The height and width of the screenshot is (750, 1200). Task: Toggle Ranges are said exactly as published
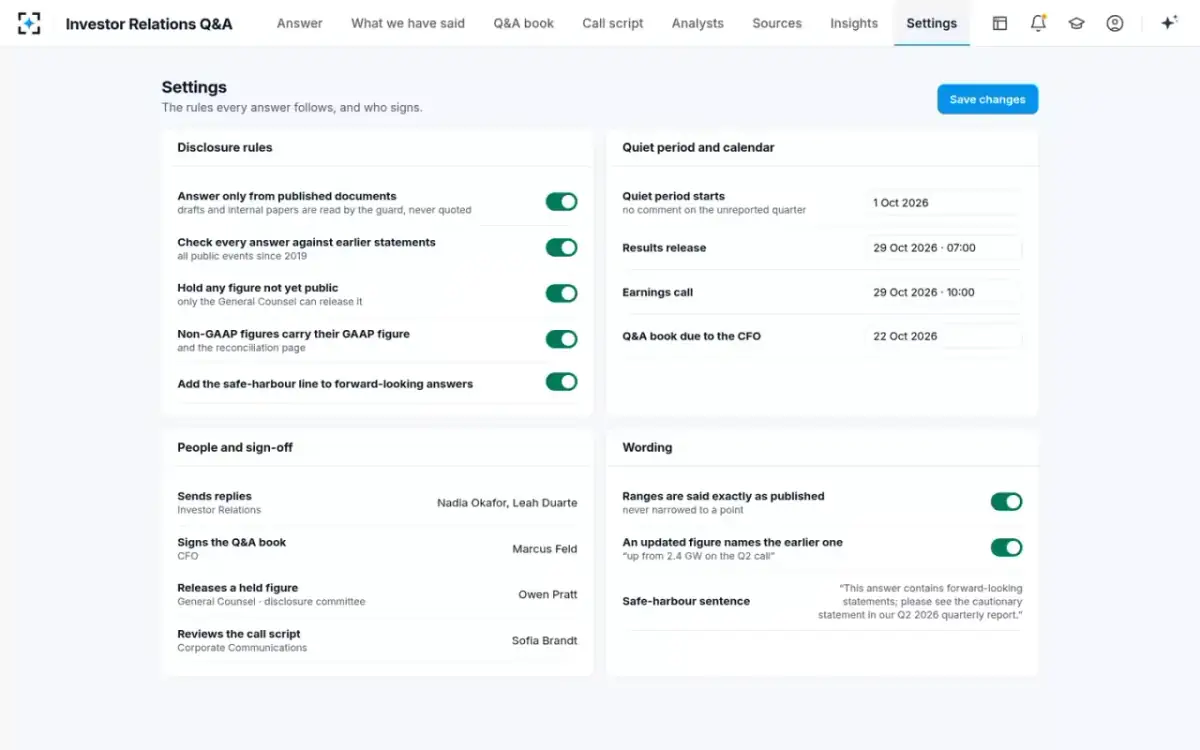tap(1006, 502)
